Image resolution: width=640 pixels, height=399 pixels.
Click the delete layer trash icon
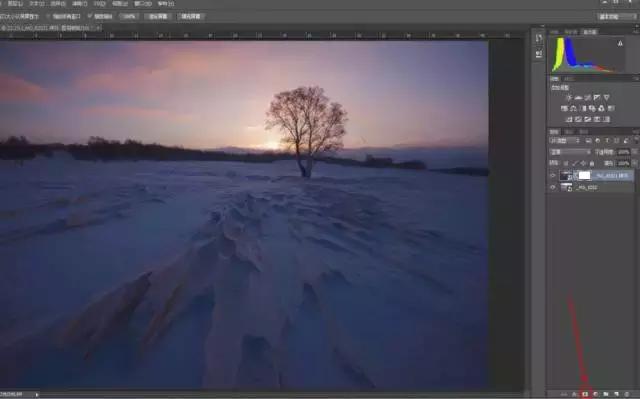pos(627,394)
